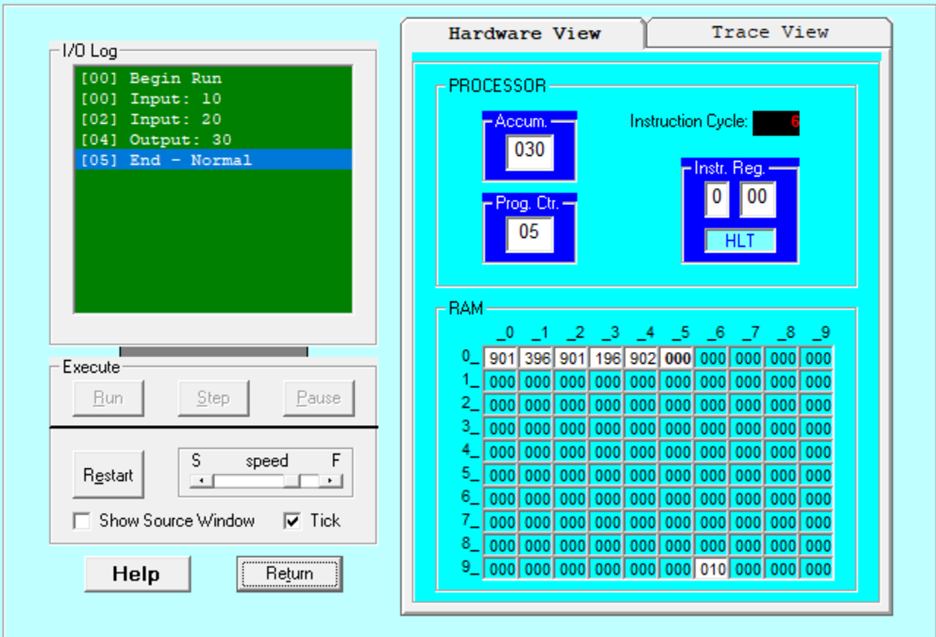Select the Hardware View tab
936x637 pixels.
(524, 33)
